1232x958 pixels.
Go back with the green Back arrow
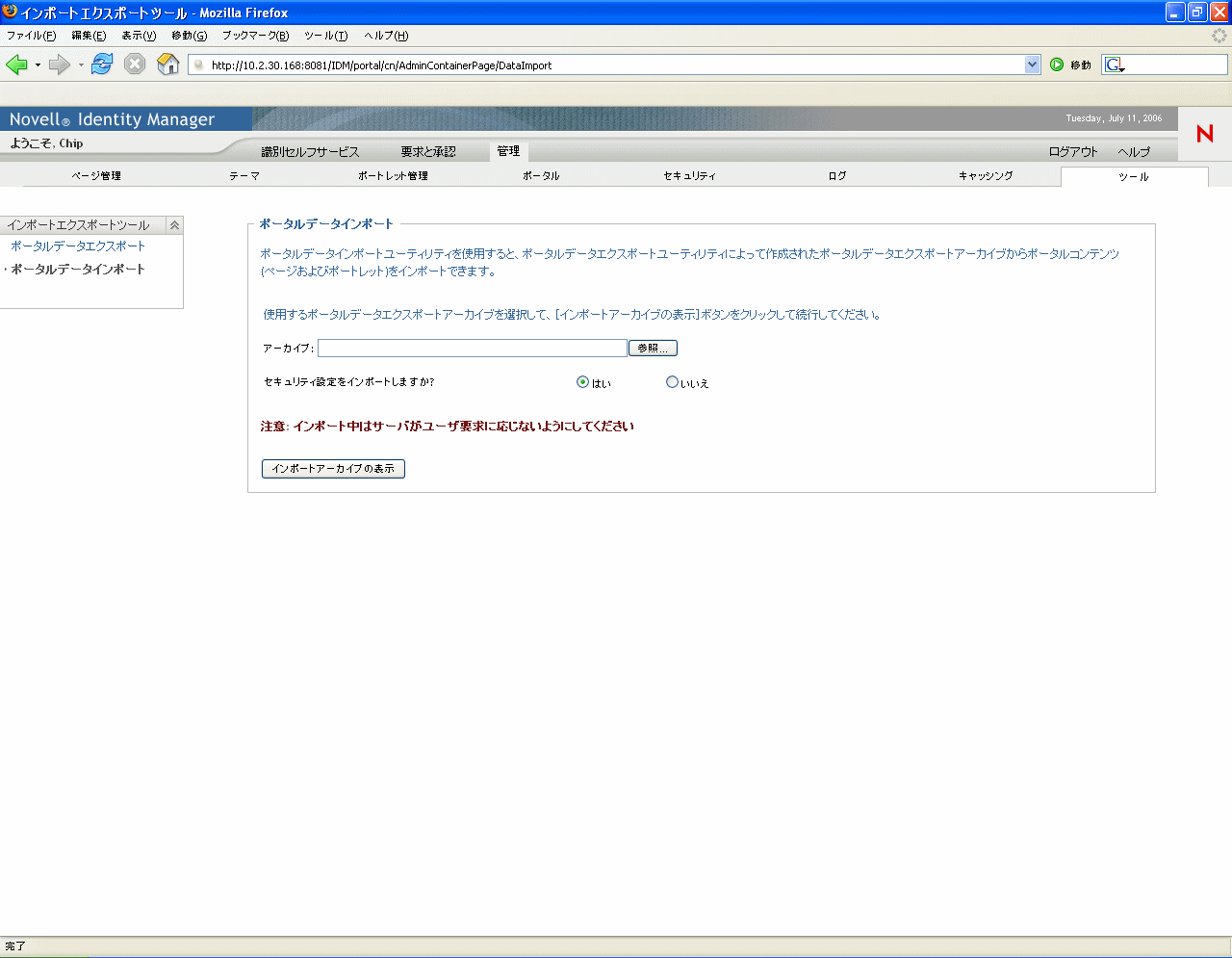click(x=16, y=65)
